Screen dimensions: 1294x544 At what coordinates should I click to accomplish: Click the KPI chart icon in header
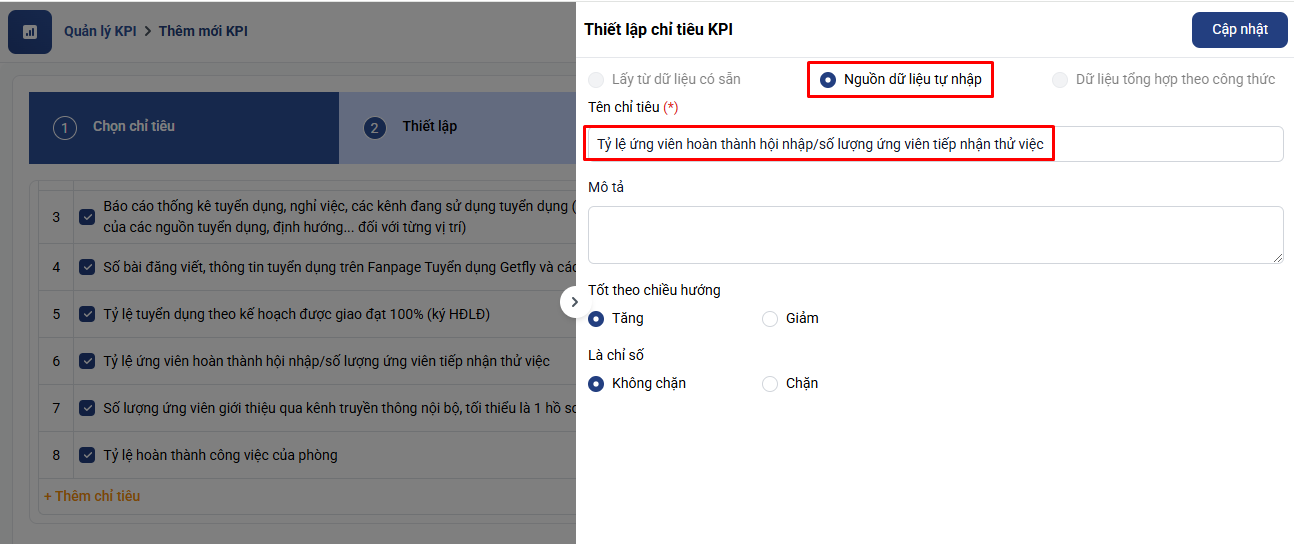point(30,32)
